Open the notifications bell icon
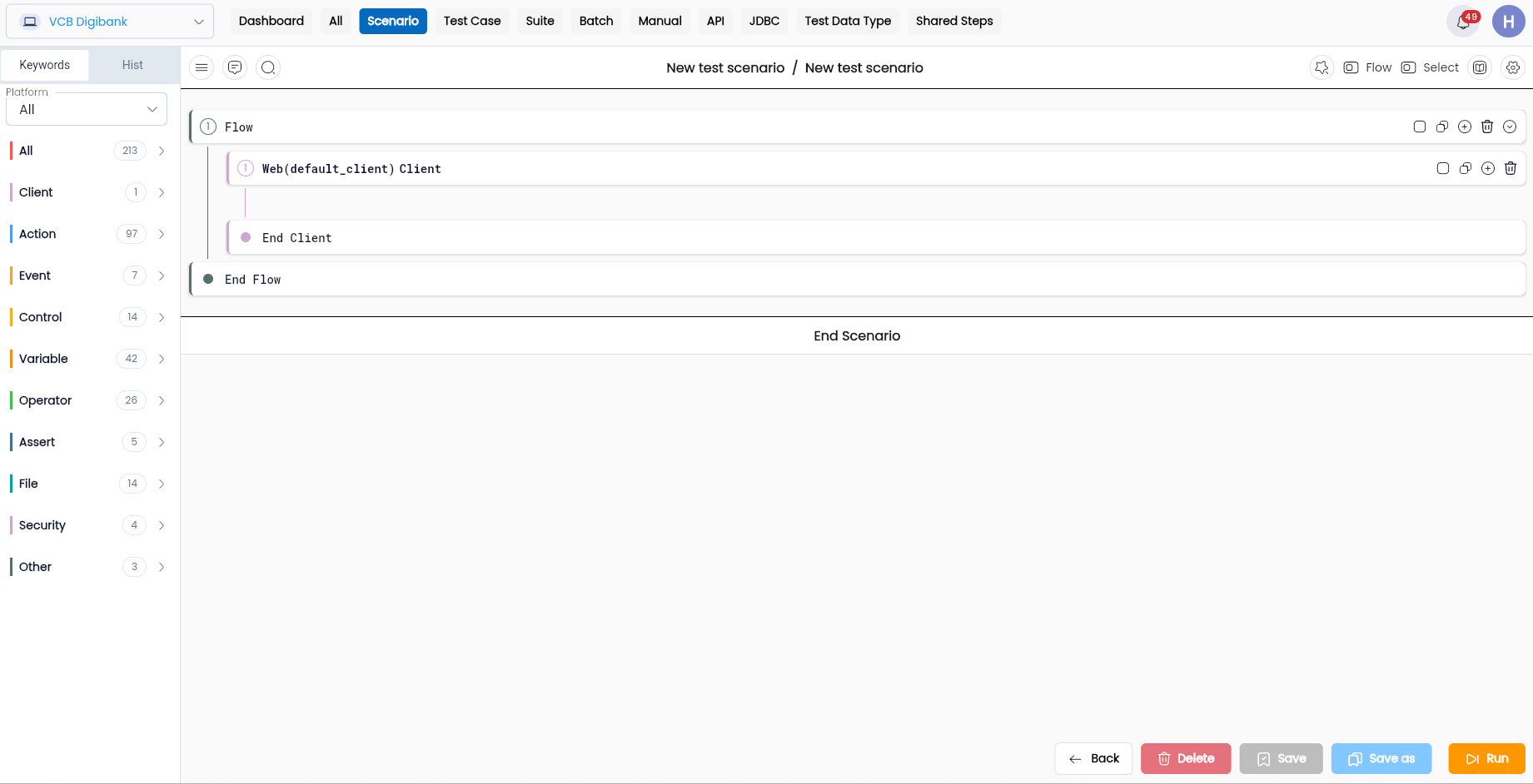Viewport: 1533px width, 784px height. pyautogui.click(x=1463, y=22)
